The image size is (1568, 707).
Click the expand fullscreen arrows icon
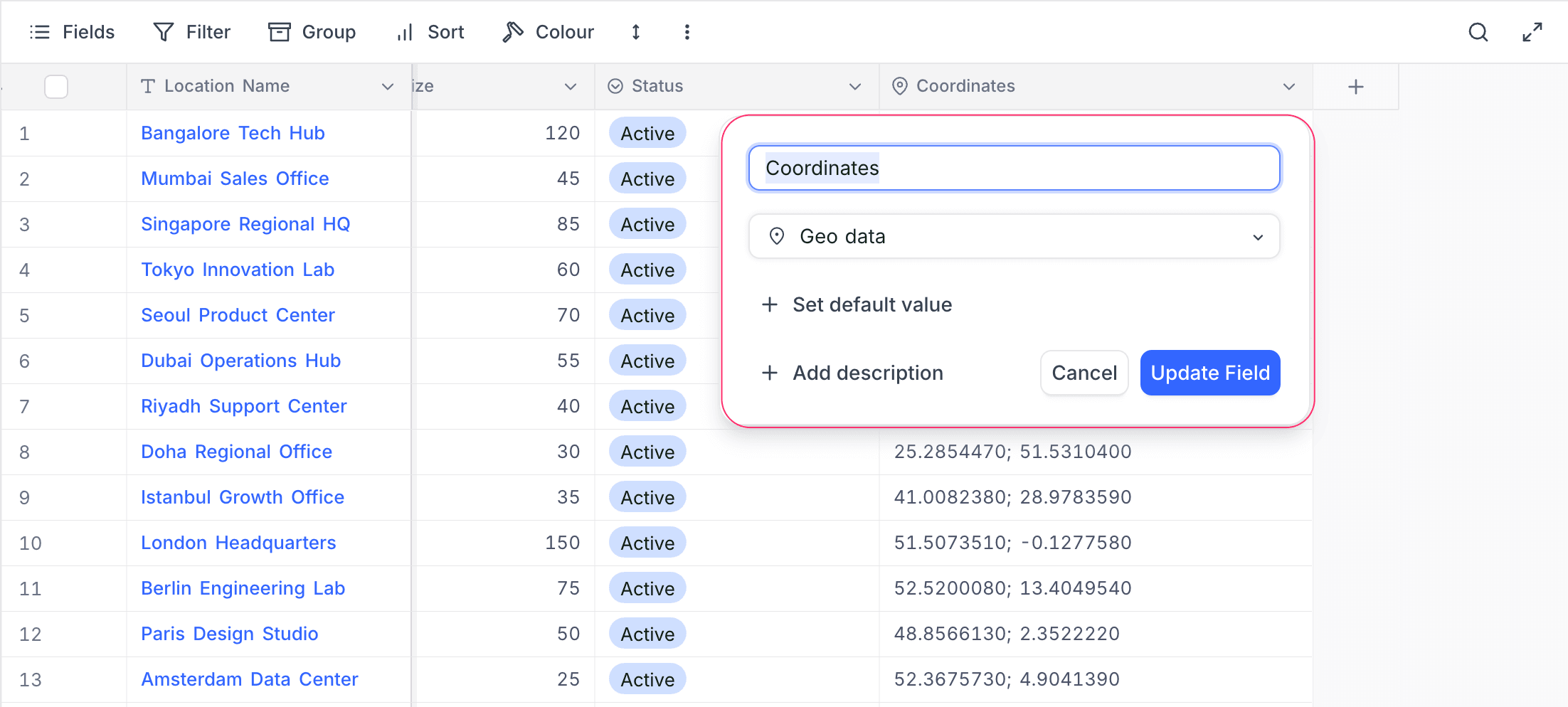pos(1532,31)
